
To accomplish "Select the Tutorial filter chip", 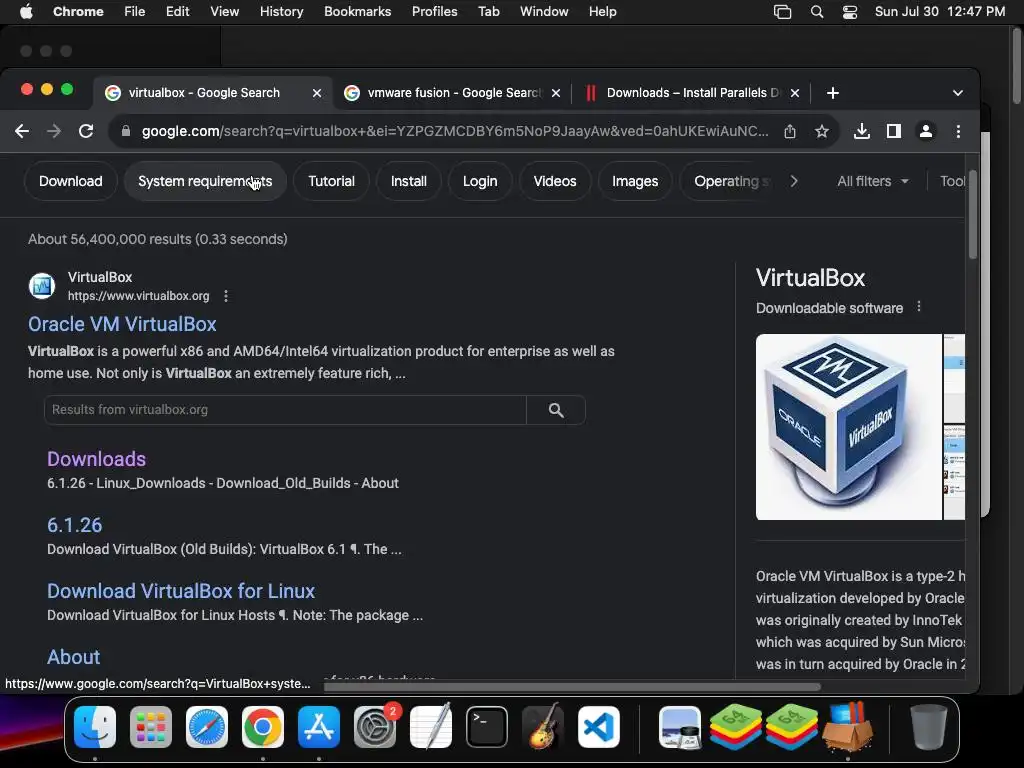I will pyautogui.click(x=331, y=181).
